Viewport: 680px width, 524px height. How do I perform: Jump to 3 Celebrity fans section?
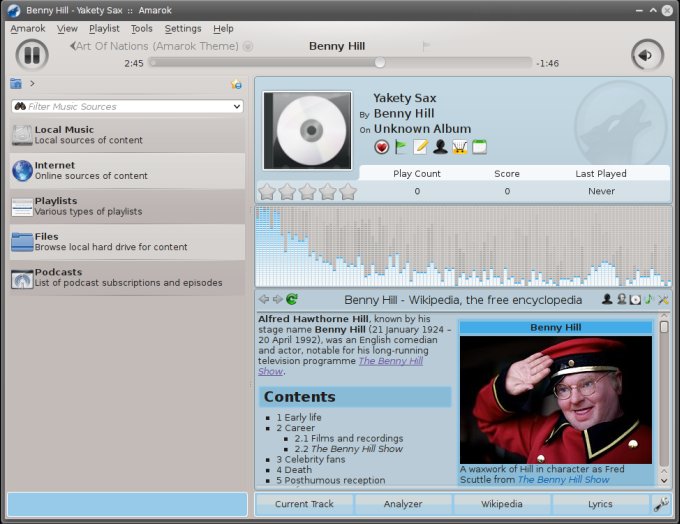[x=311, y=459]
